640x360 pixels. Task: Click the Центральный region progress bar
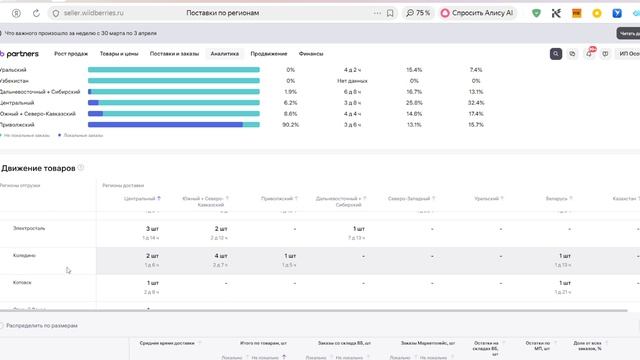tap(174, 102)
